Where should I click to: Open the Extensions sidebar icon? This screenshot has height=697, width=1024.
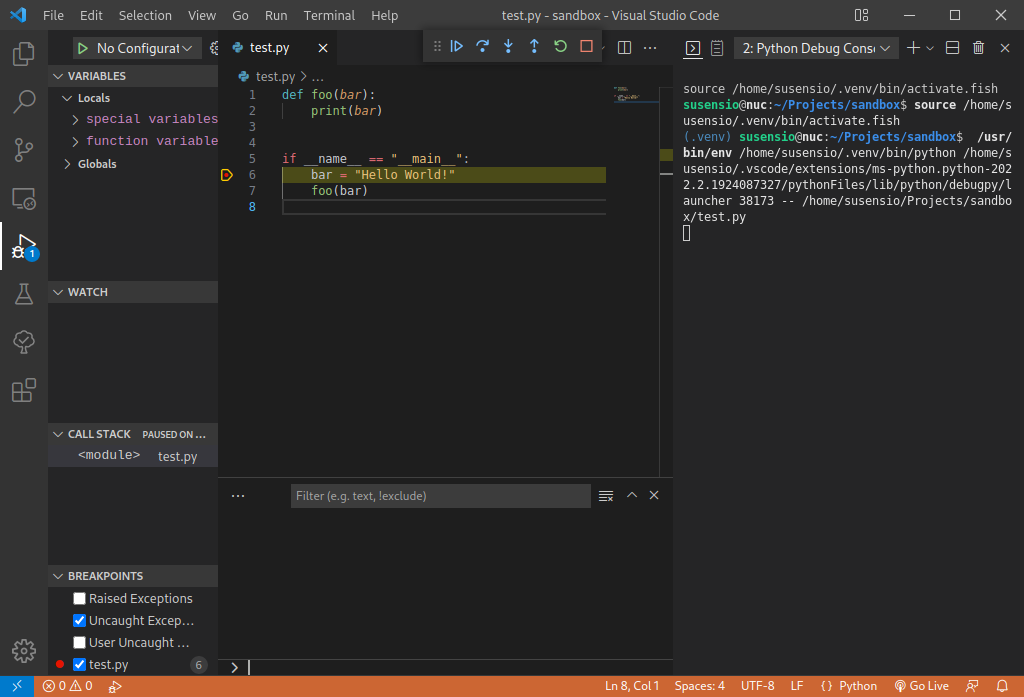[22, 390]
